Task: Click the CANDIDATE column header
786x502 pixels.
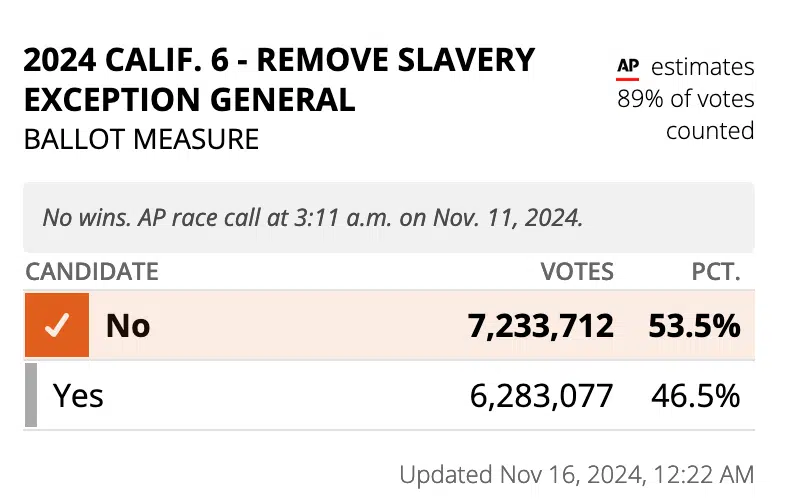Action: click(x=92, y=272)
